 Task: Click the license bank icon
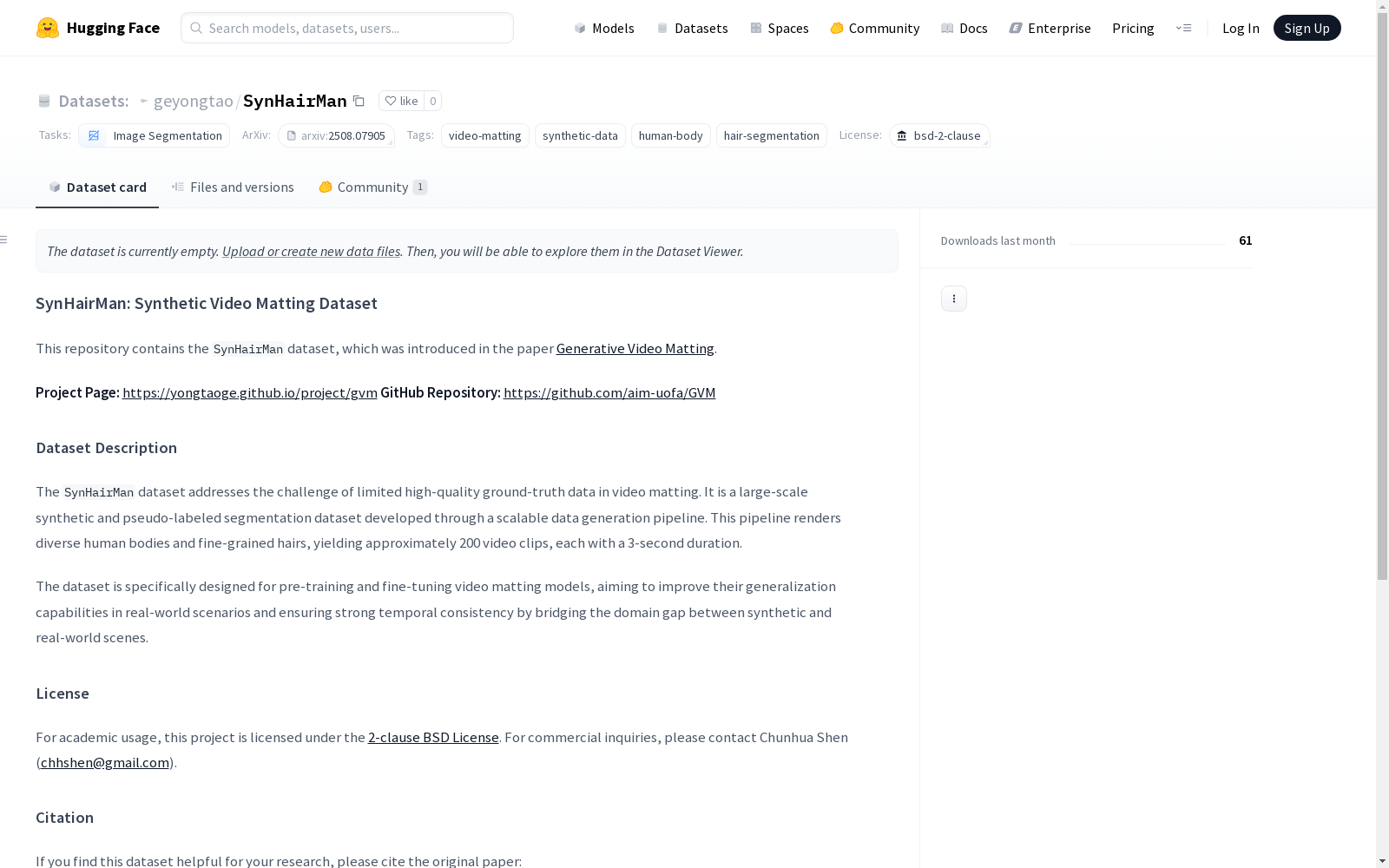pyautogui.click(x=902, y=135)
